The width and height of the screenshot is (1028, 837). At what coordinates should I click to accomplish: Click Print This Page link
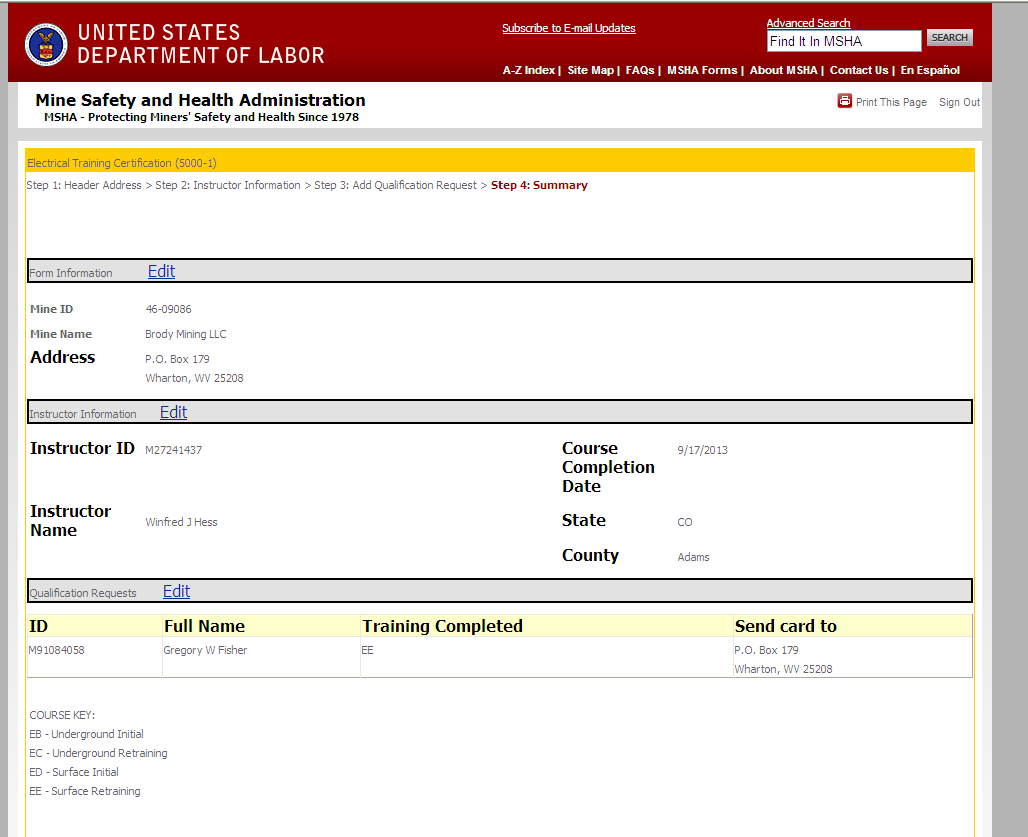pos(891,102)
